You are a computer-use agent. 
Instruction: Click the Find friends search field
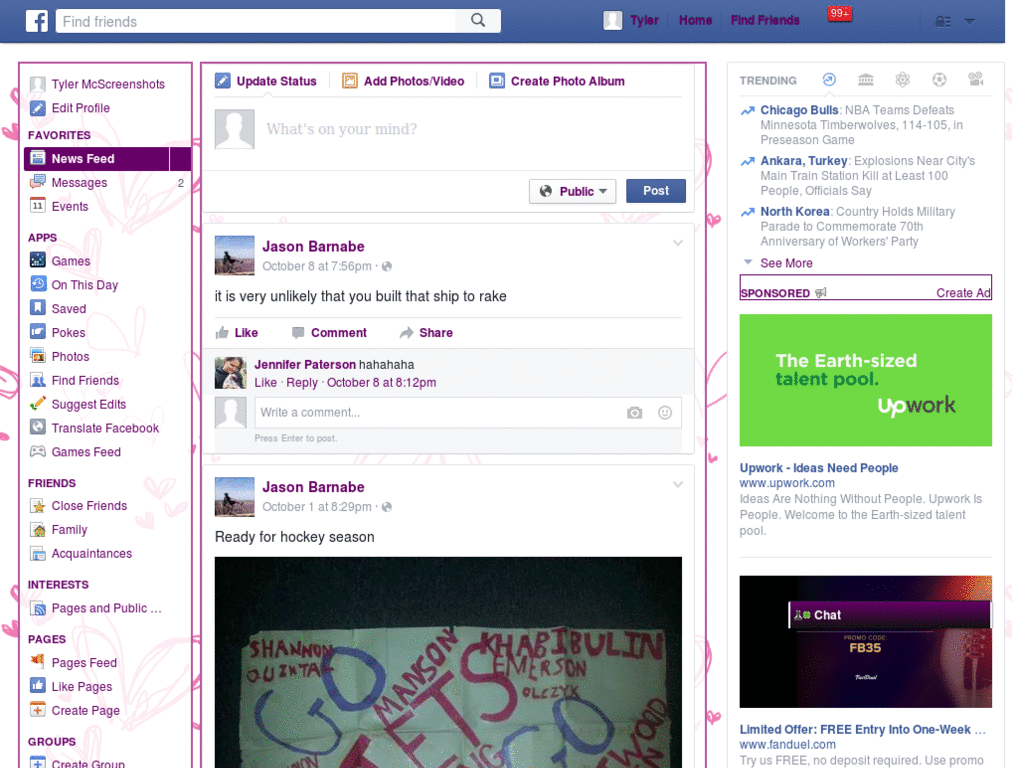(256, 21)
